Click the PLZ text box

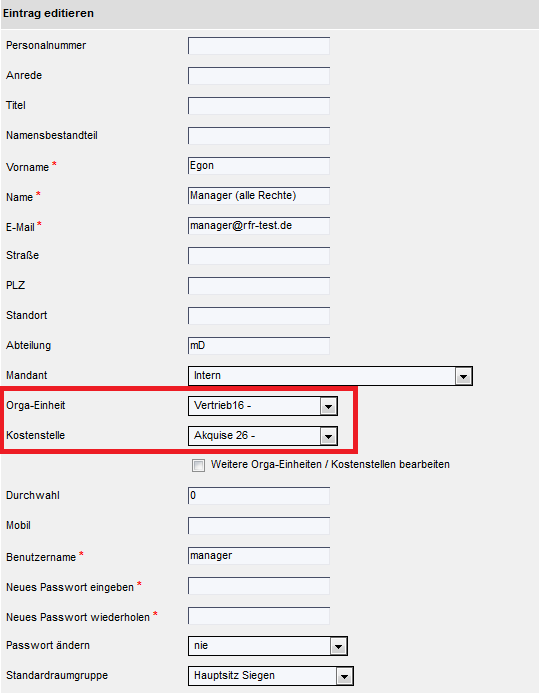(x=259, y=286)
